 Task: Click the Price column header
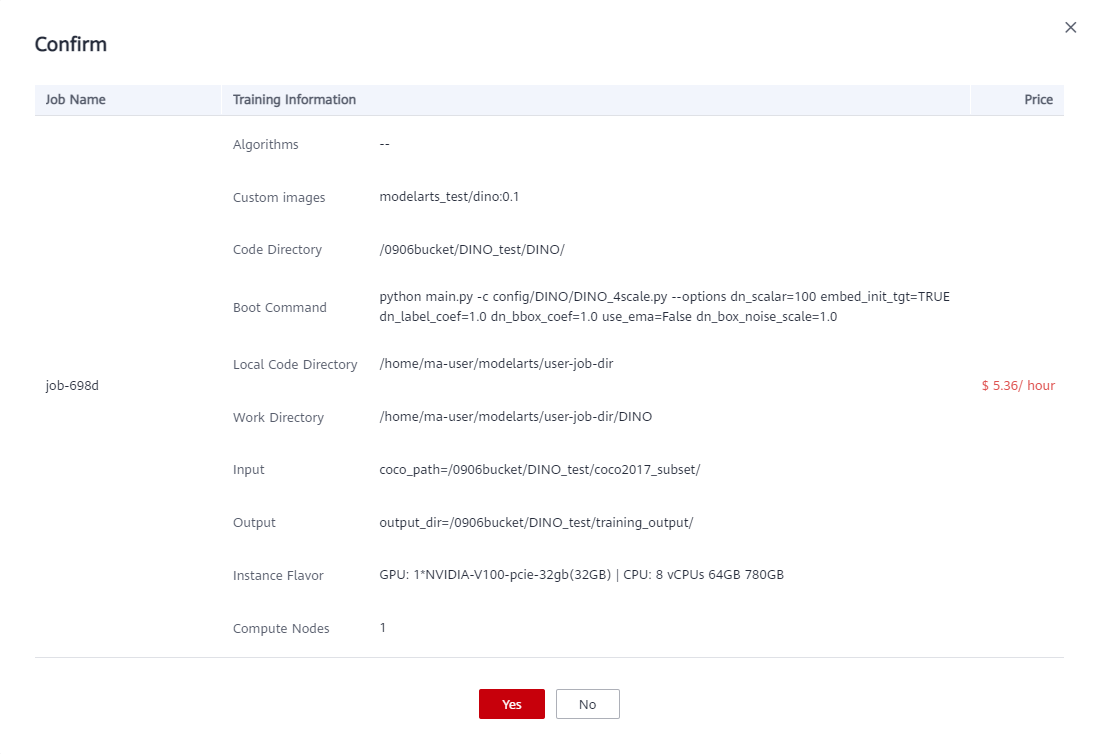pyautogui.click(x=1038, y=100)
